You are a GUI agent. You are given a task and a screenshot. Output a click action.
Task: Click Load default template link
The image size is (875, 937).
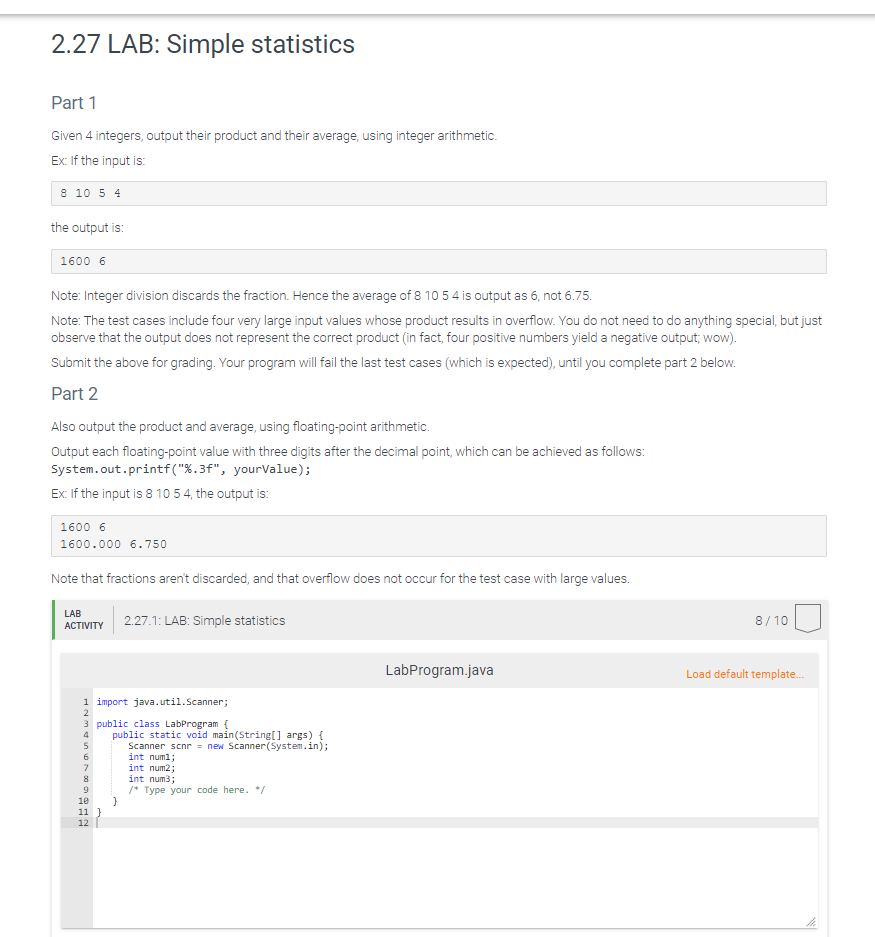click(745, 674)
